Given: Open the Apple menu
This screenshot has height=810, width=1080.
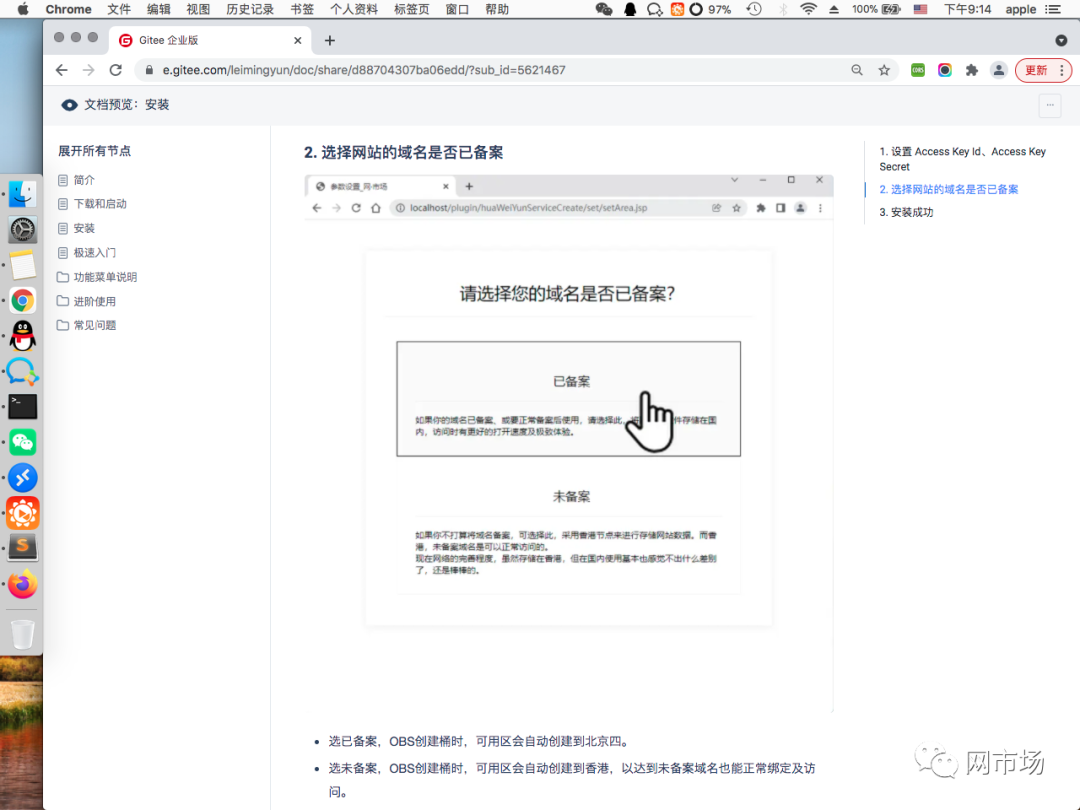Looking at the screenshot, I should click(x=23, y=9).
